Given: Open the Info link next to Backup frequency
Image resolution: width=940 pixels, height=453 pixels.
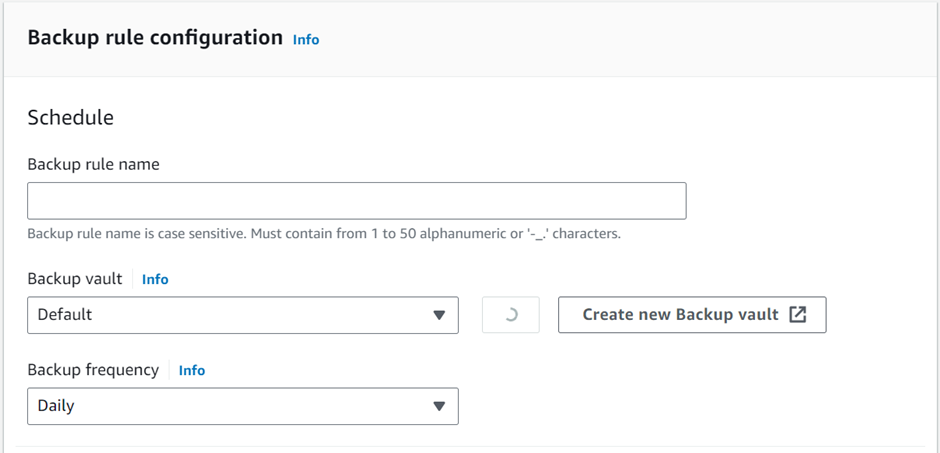Looking at the screenshot, I should coord(192,371).
